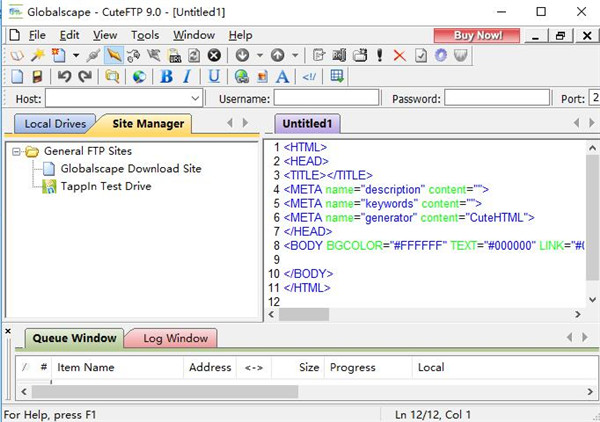
Task: Switch to the Local Drives tab
Action: point(52,124)
